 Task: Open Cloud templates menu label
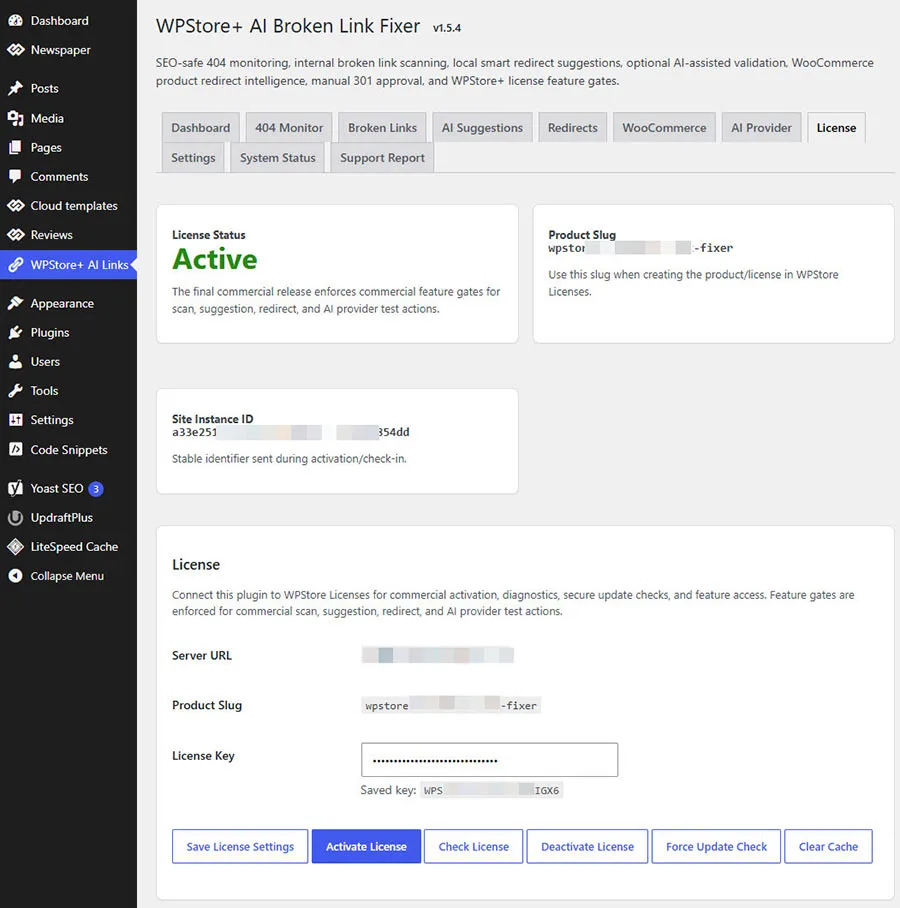tap(74, 206)
